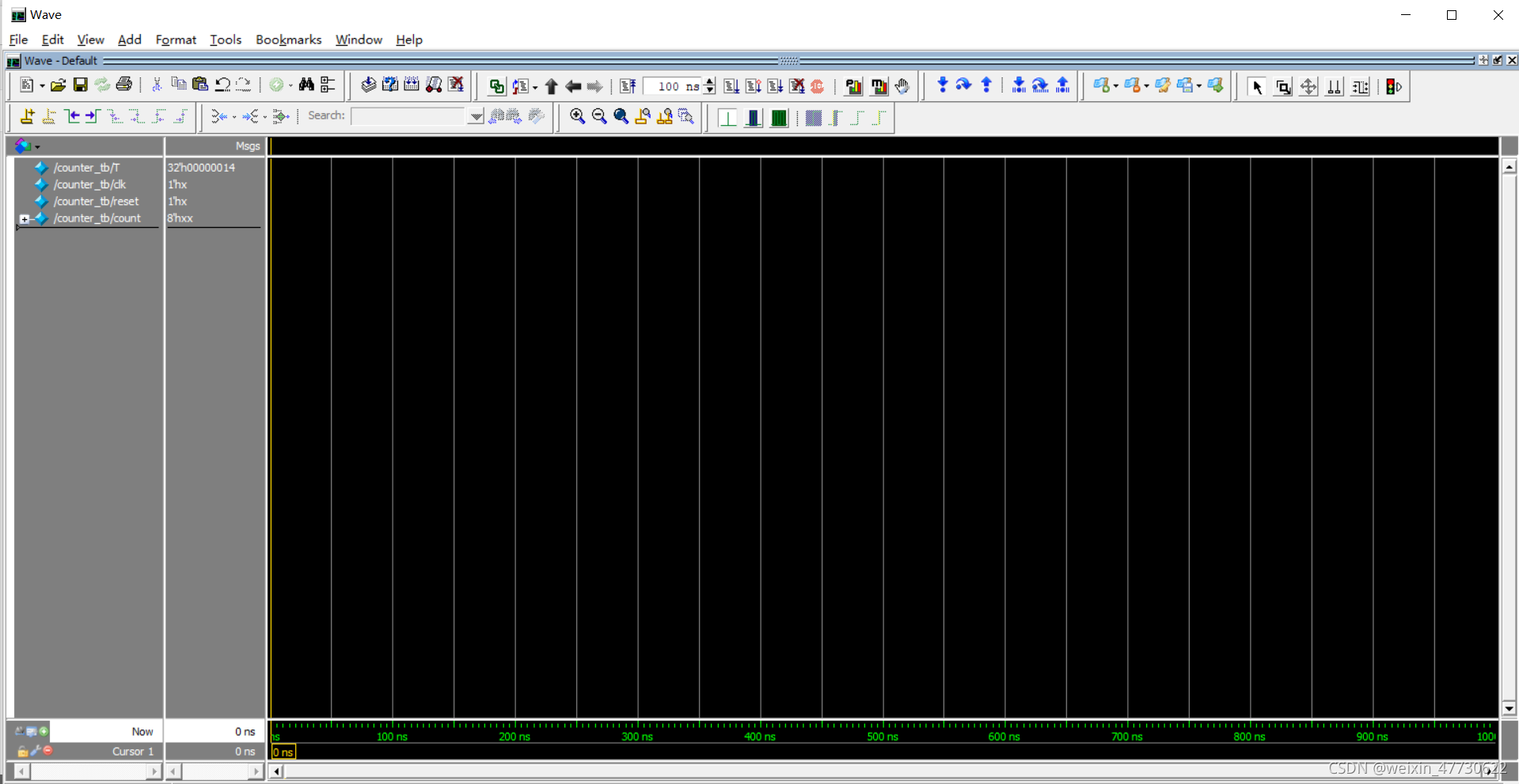Viewport: 1519px width, 784px height.
Task: Click the Print icon in toolbar
Action: click(x=124, y=85)
